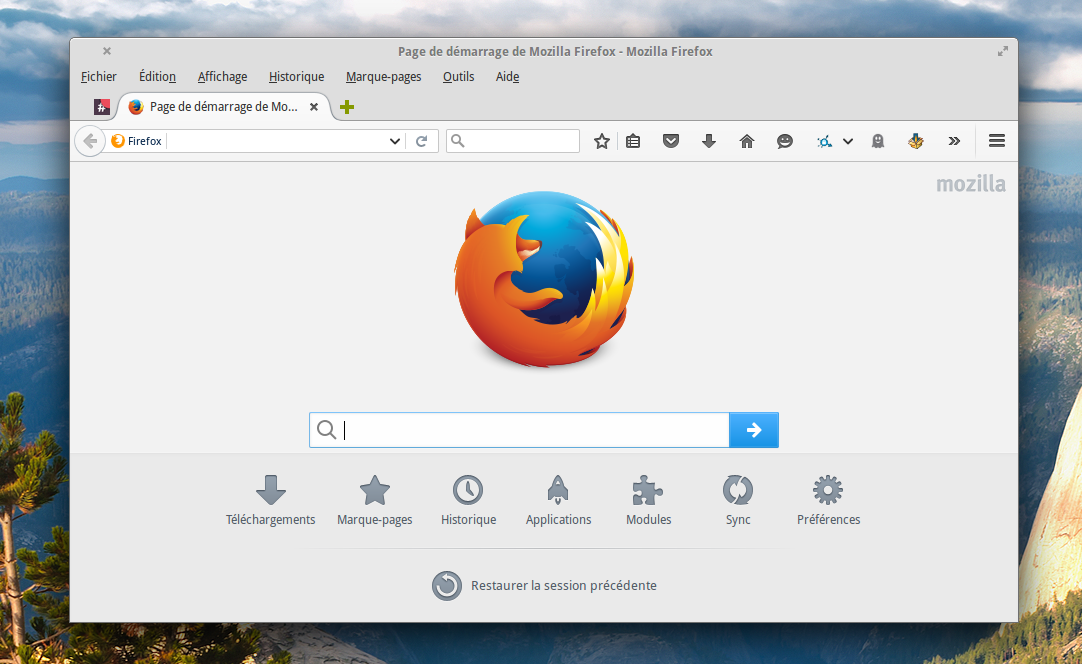This screenshot has width=1082, height=664.
Task: Open the Édition menu
Action: (157, 77)
